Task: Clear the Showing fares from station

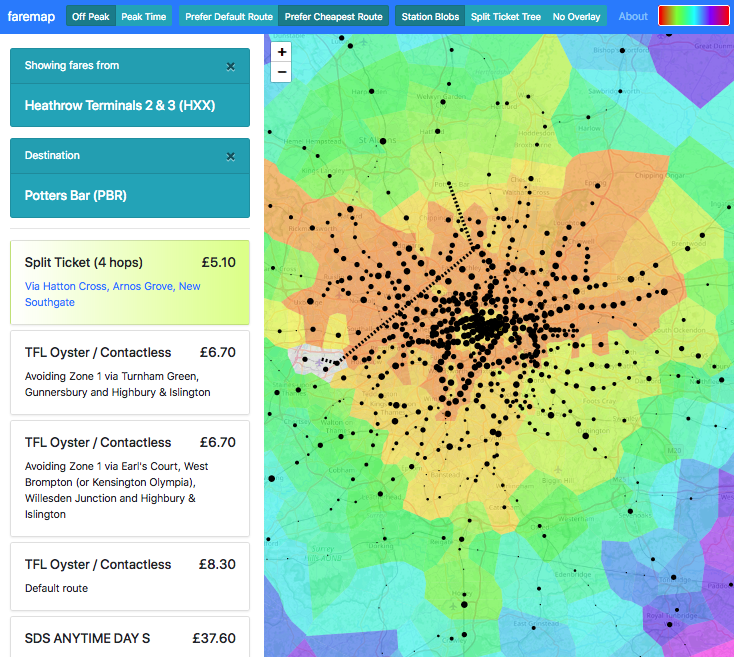Action: point(230,66)
